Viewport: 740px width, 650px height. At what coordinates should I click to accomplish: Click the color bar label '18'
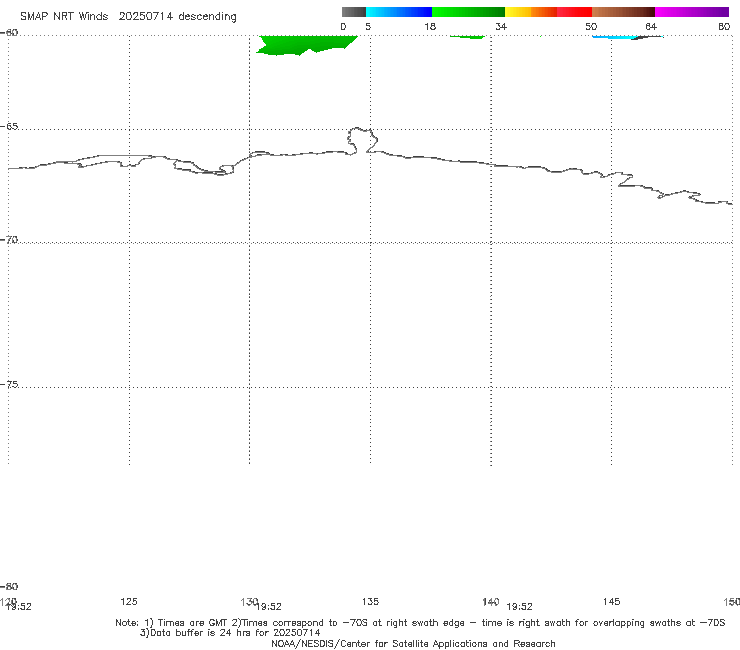coord(430,27)
